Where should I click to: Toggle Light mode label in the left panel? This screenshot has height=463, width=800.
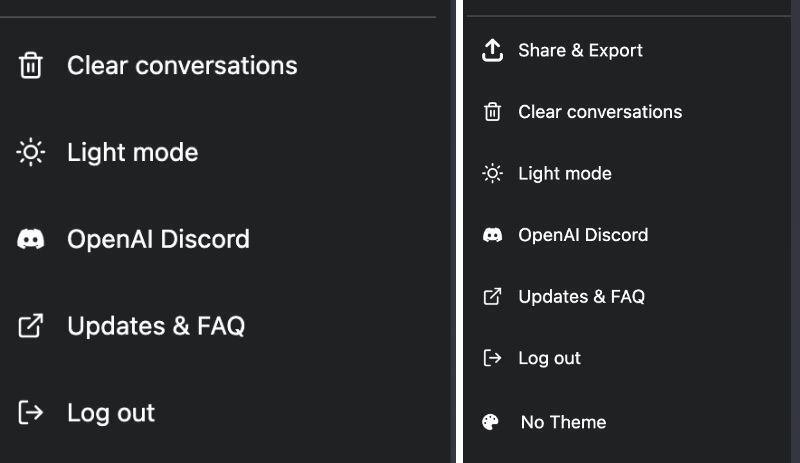132,153
